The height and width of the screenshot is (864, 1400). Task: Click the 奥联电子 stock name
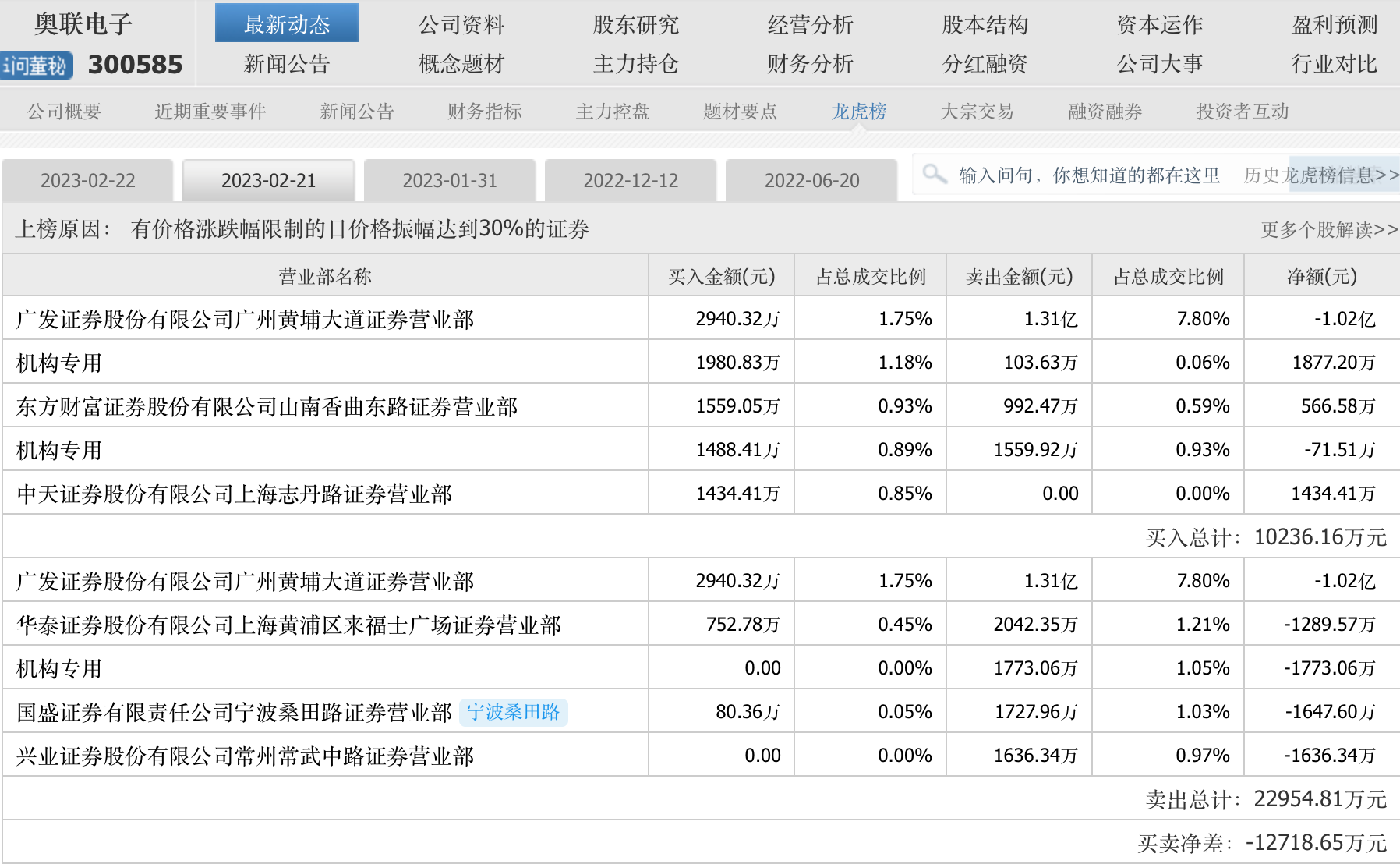point(83,24)
